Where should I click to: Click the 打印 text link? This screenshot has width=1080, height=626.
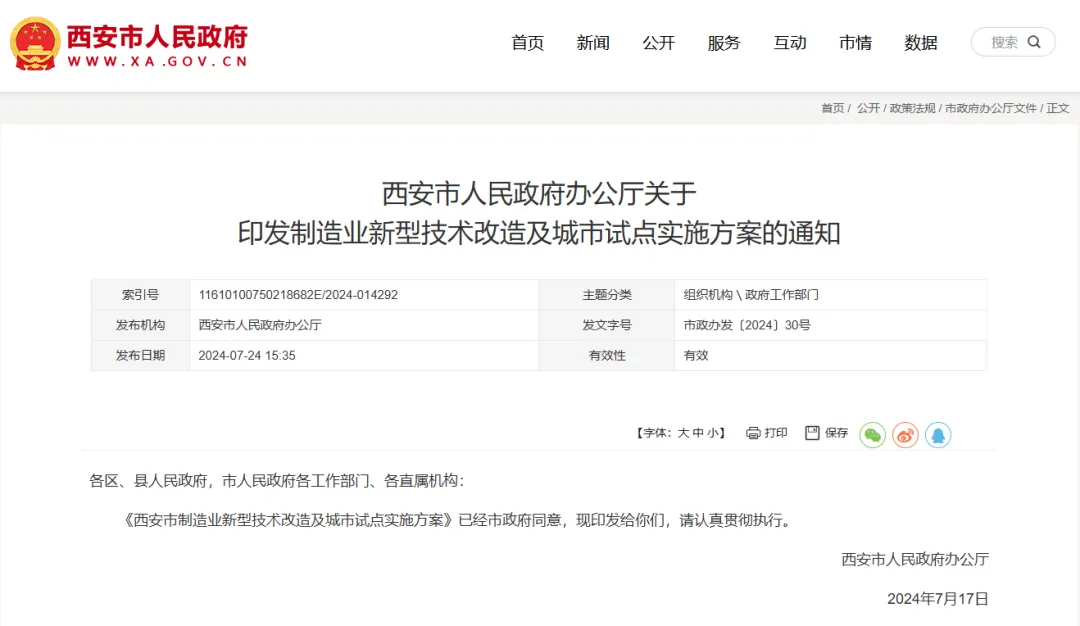coord(776,432)
